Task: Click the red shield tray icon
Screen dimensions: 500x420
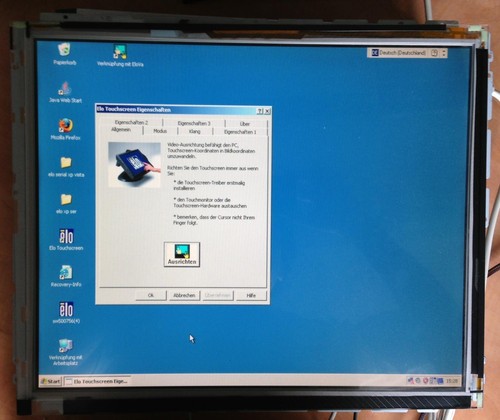Action: point(426,380)
